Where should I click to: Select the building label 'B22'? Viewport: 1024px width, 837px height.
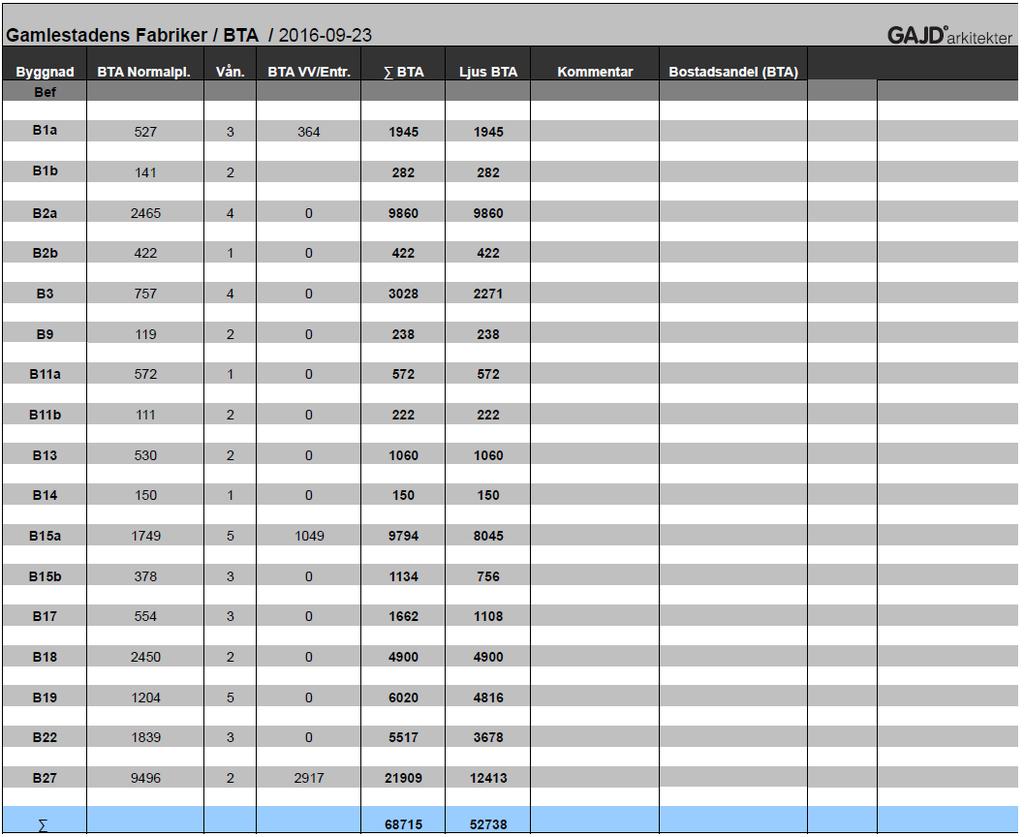coord(45,737)
